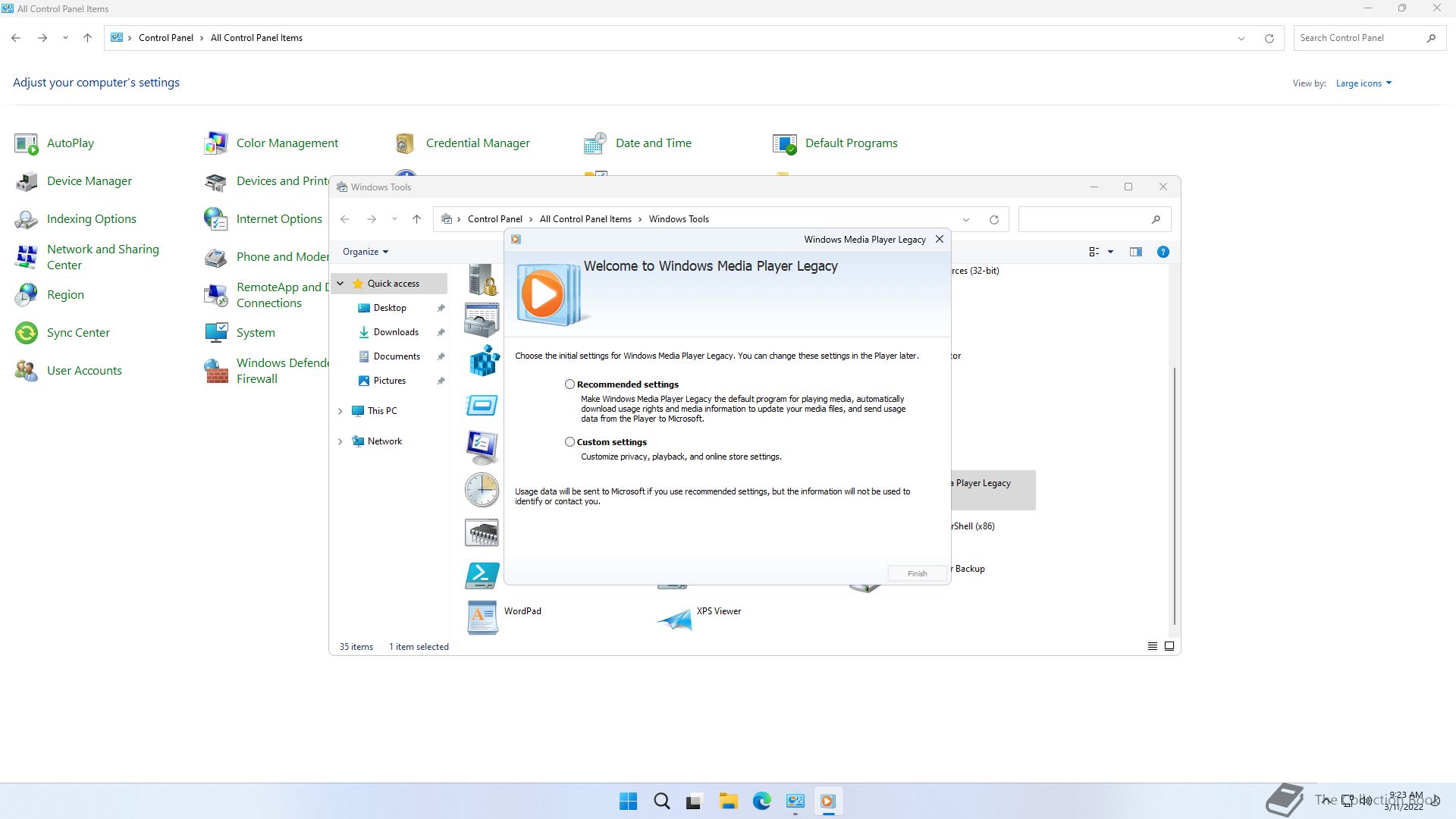
Task: Open Control Panel from taskbar
Action: coord(795,802)
